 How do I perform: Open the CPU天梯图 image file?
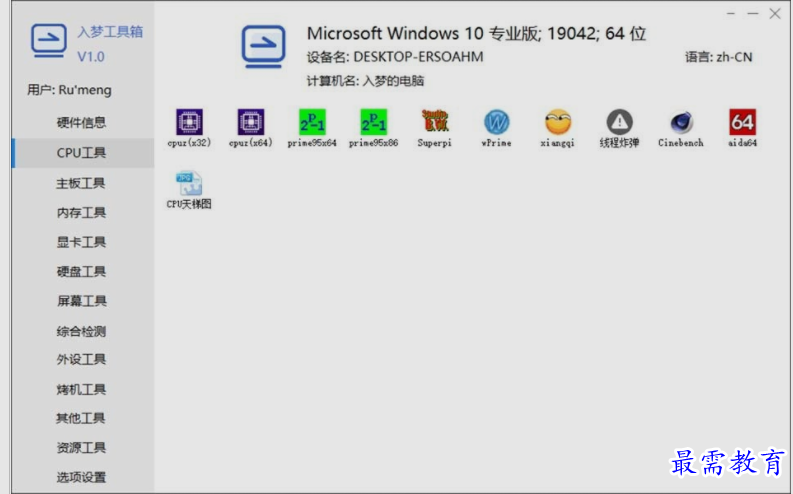coord(189,190)
